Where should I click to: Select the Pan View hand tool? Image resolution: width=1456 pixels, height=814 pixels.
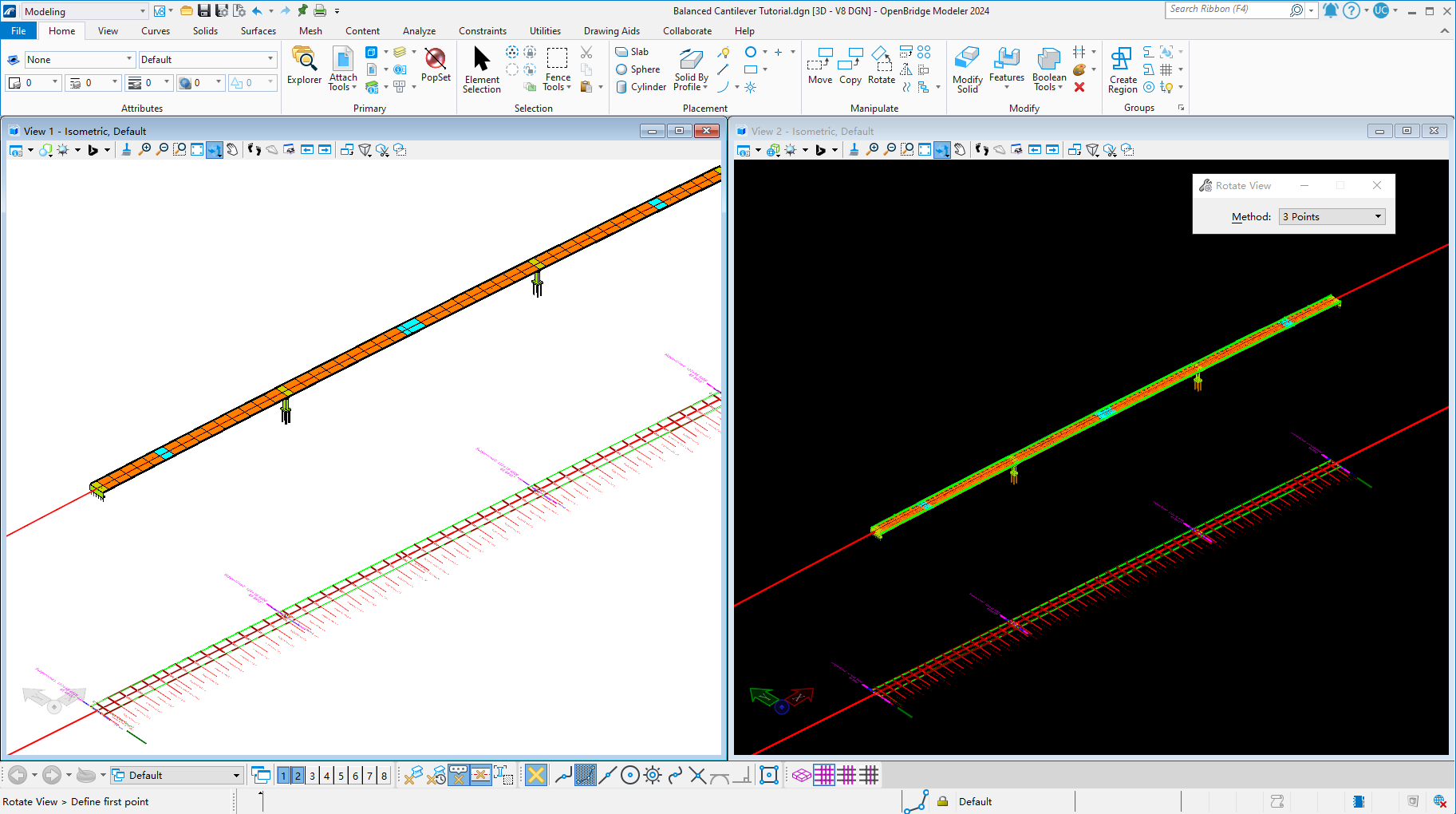point(232,149)
